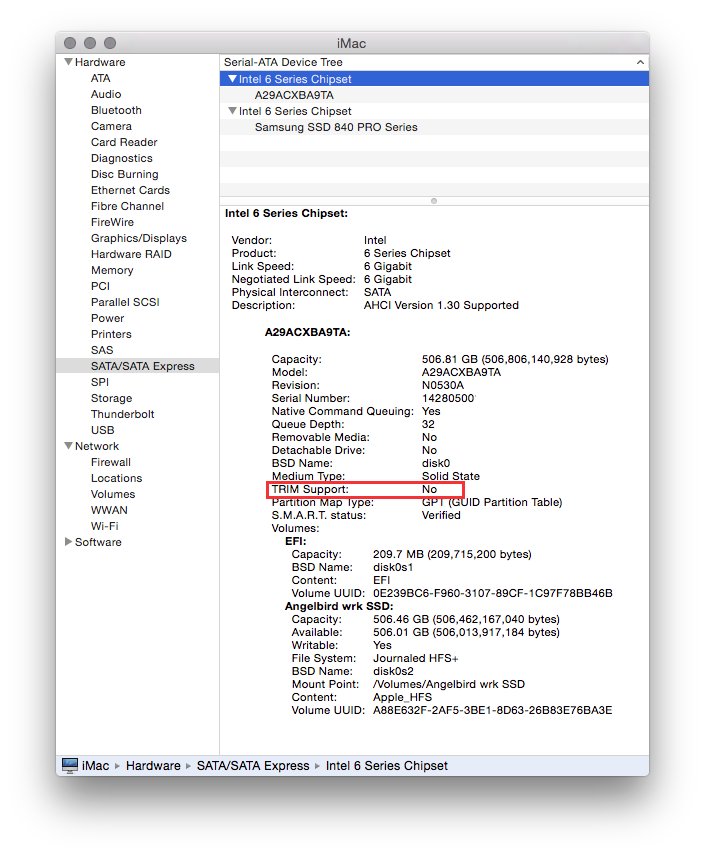This screenshot has width=705, height=856.
Task: Open Wi-Fi under Network
Action: 104,526
